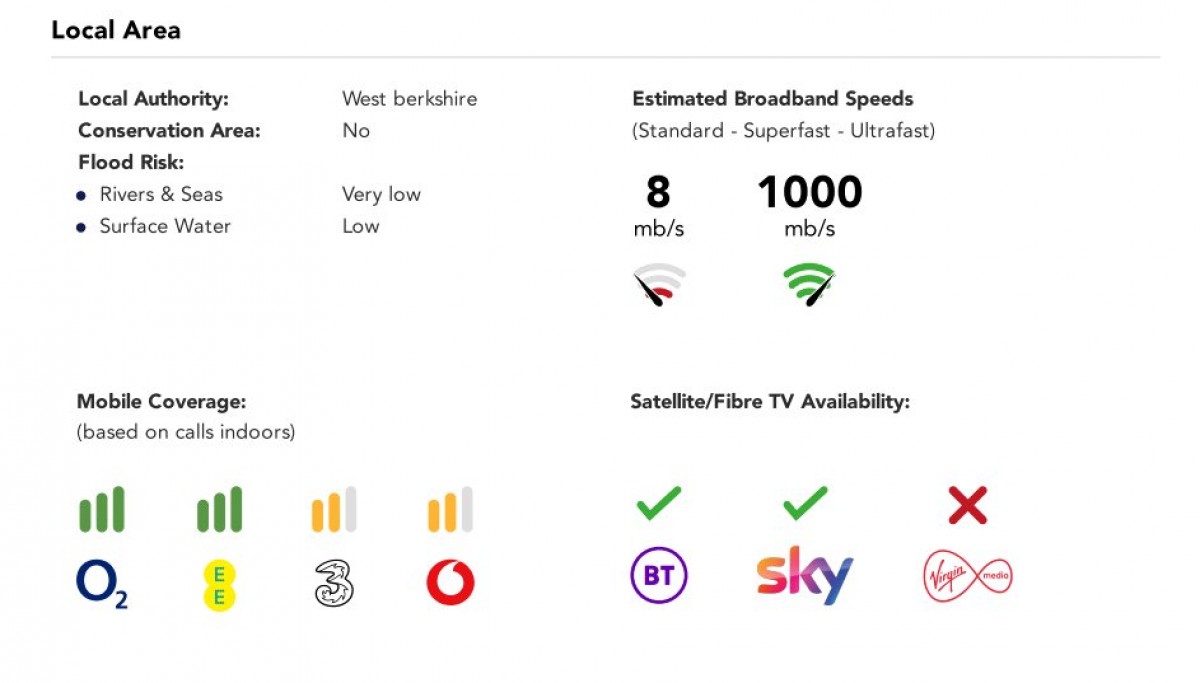
Task: Click the red low-speed wifi gauge icon
Action: pos(659,285)
